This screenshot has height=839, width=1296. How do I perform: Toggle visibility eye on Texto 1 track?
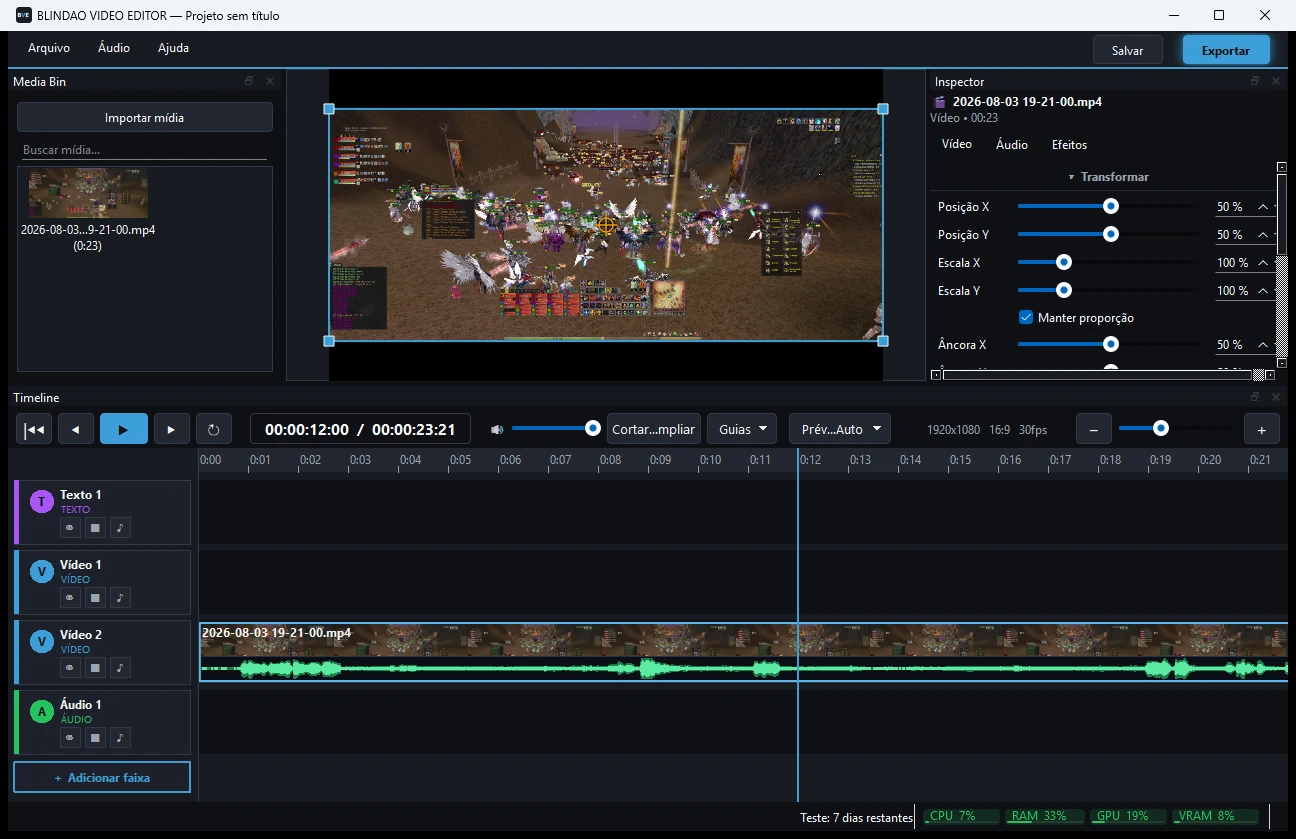tap(70, 528)
